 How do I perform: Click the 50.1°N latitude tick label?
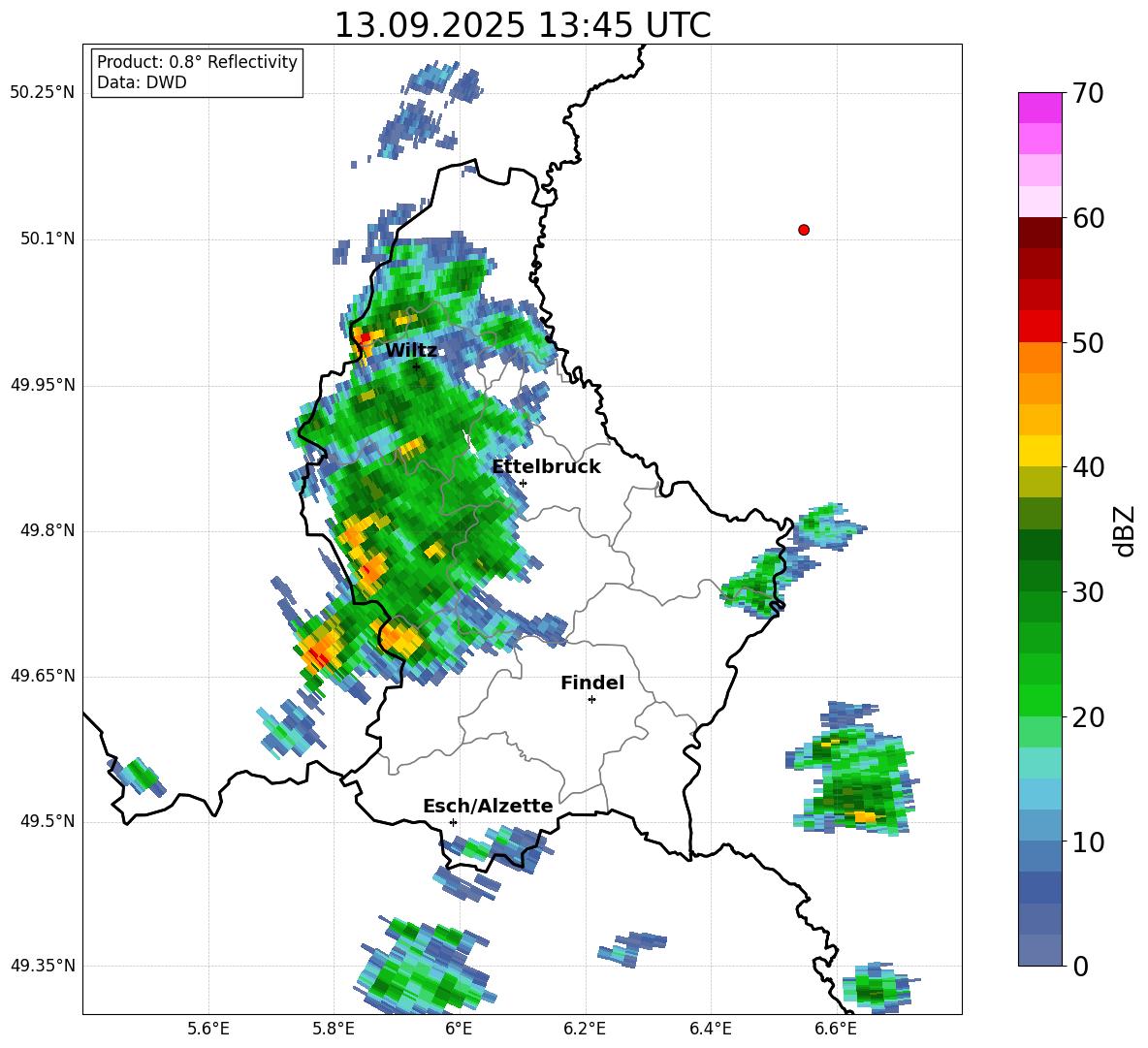click(48, 238)
